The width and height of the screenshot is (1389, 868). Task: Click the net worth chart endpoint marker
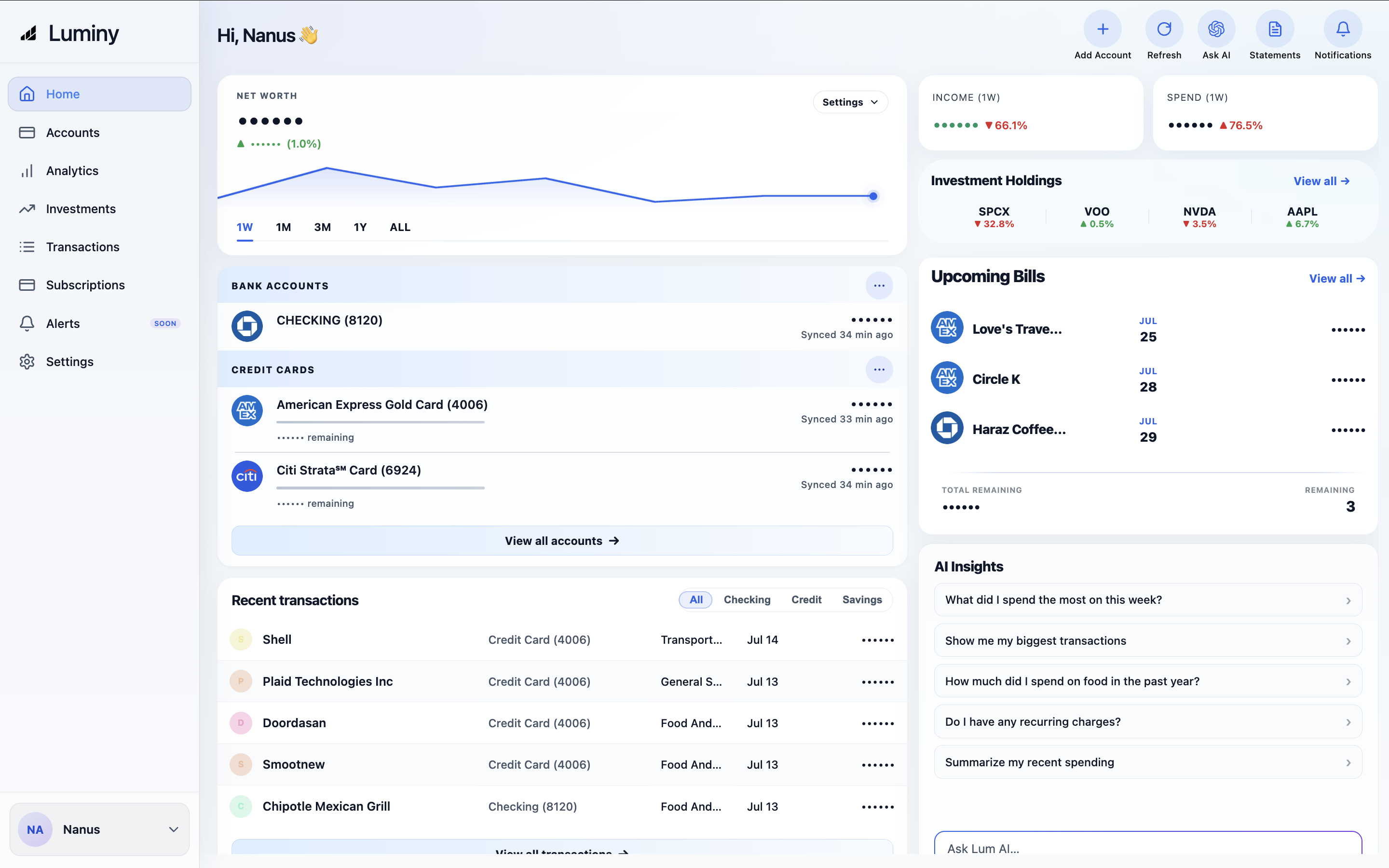(873, 196)
